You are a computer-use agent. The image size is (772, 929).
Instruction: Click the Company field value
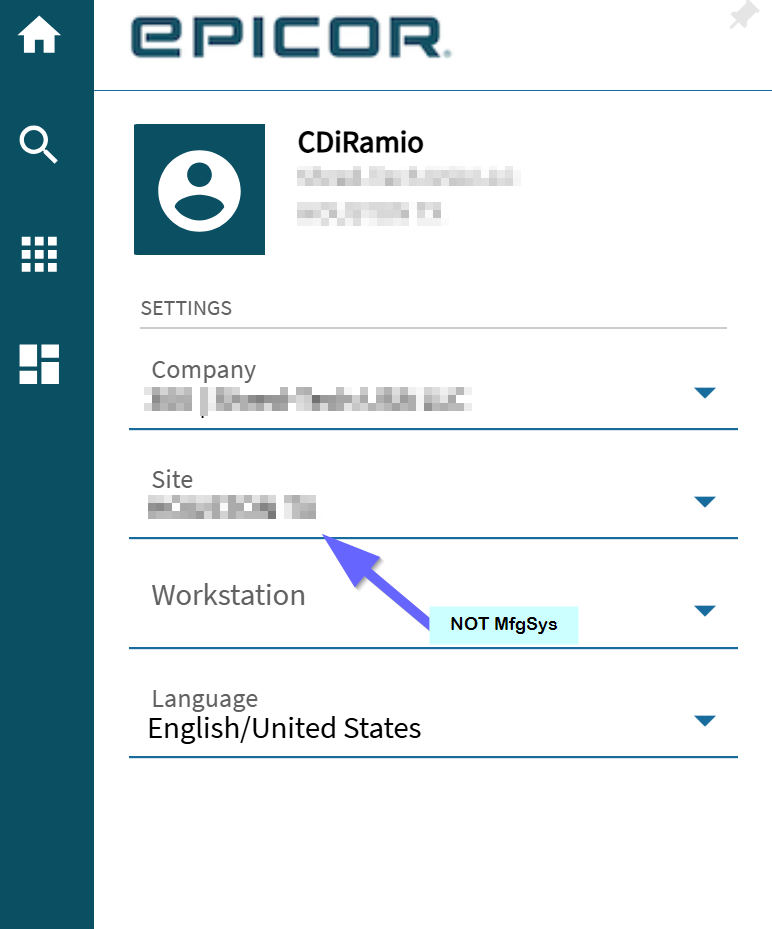(x=308, y=399)
